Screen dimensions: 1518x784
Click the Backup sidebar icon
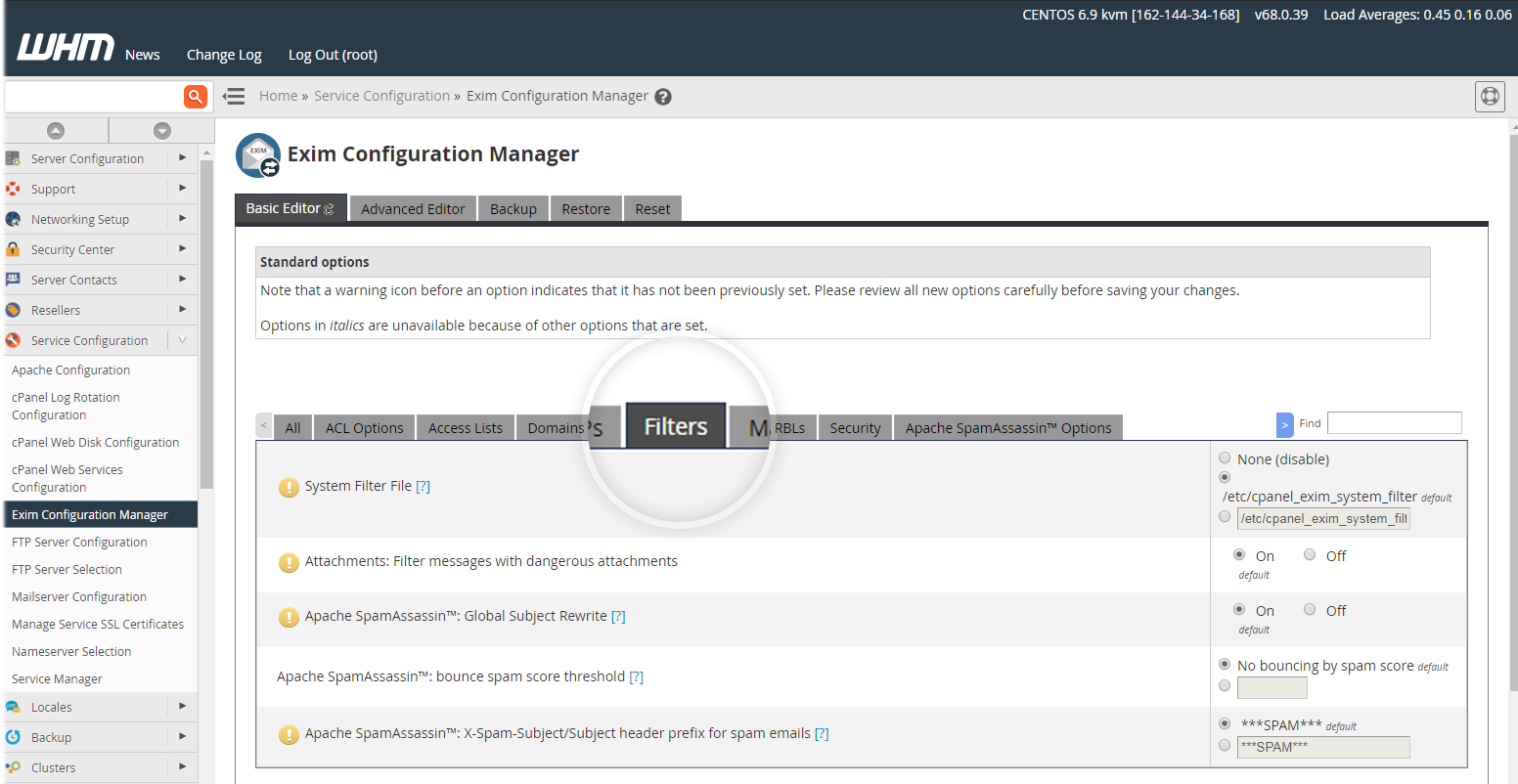pos(13,737)
